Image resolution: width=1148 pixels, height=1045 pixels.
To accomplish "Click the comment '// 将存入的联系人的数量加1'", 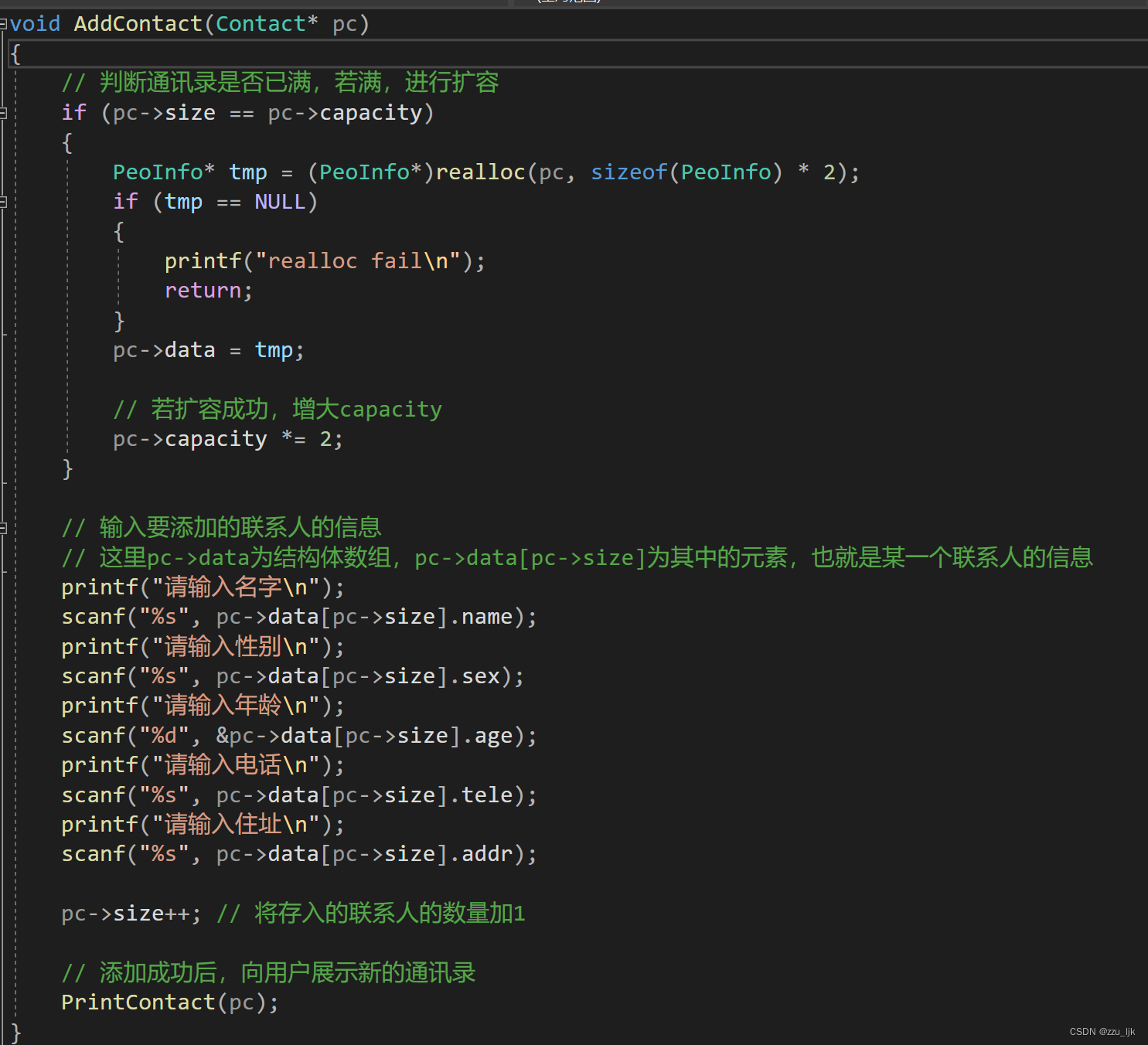I will point(371,914).
